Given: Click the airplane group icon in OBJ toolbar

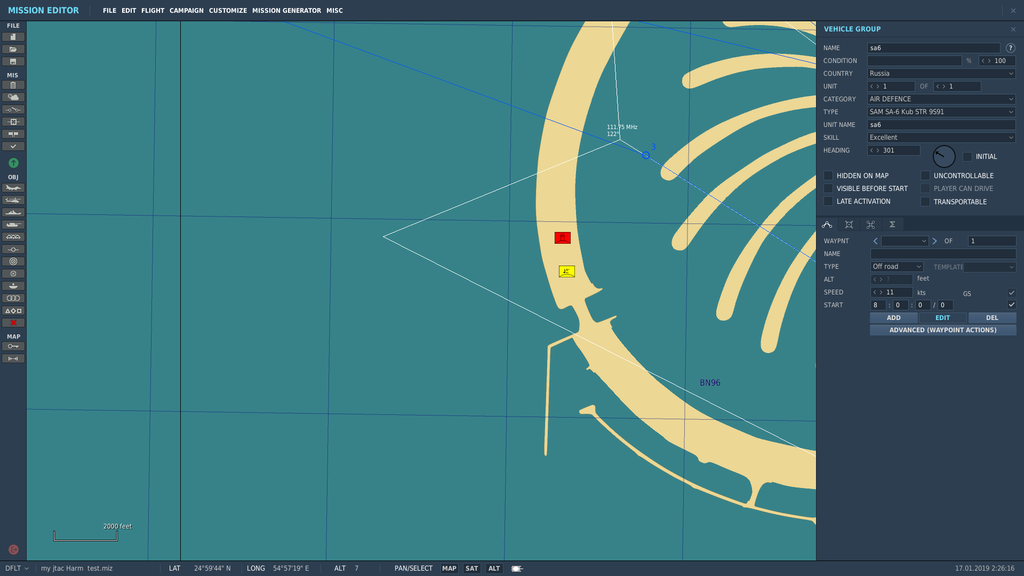Looking at the screenshot, I should pyautogui.click(x=14, y=188).
